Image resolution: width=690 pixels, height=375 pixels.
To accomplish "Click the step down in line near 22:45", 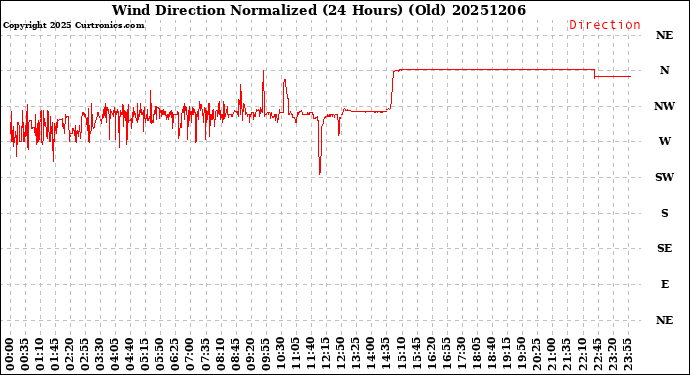I will (x=595, y=73).
